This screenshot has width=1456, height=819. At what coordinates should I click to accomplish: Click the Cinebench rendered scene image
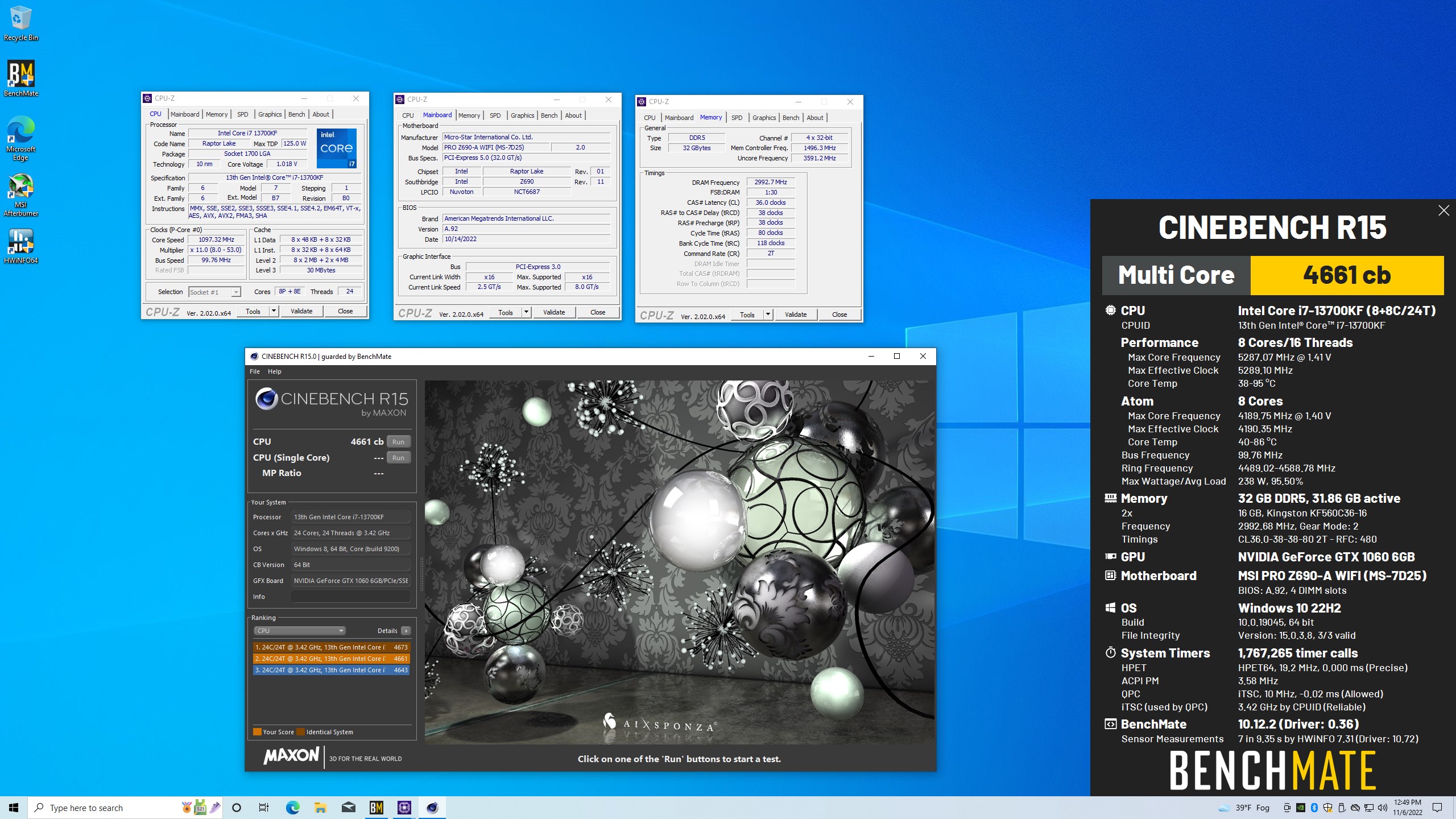coord(679,562)
